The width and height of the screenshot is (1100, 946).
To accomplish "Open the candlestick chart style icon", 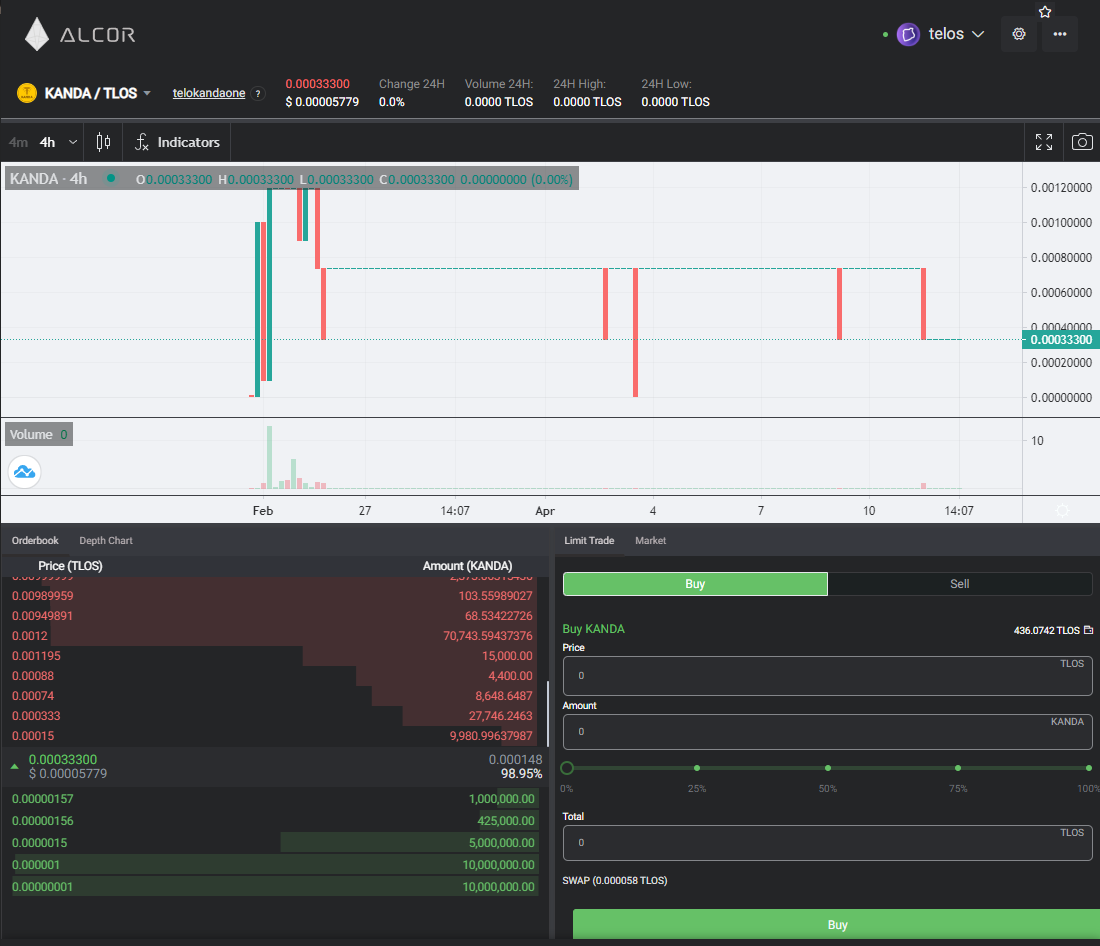I will tap(103, 142).
